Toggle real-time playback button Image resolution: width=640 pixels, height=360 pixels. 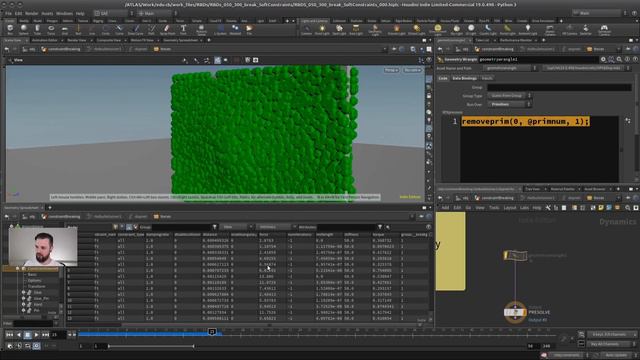tap(36, 346)
